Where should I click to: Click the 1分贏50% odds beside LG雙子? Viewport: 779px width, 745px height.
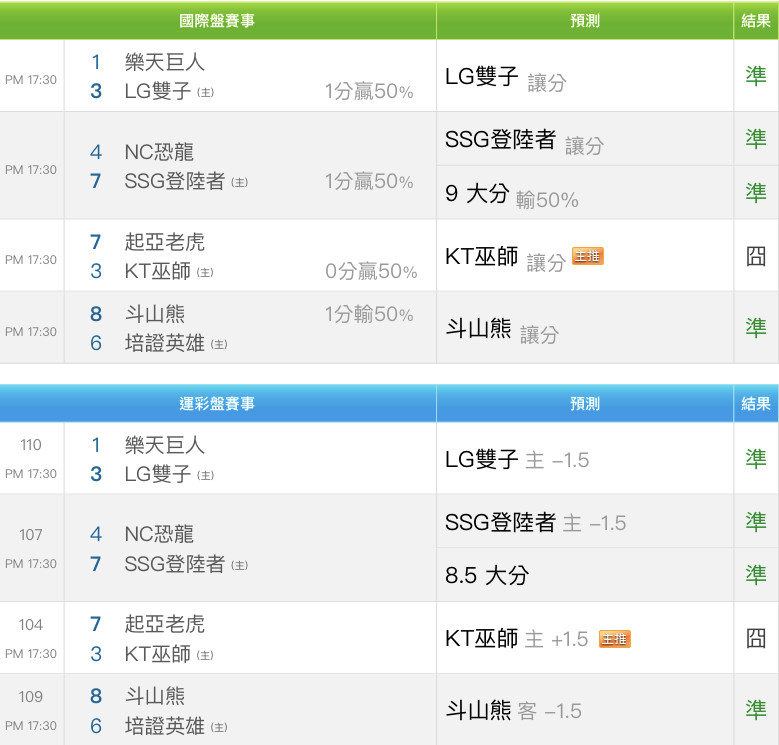[x=369, y=91]
